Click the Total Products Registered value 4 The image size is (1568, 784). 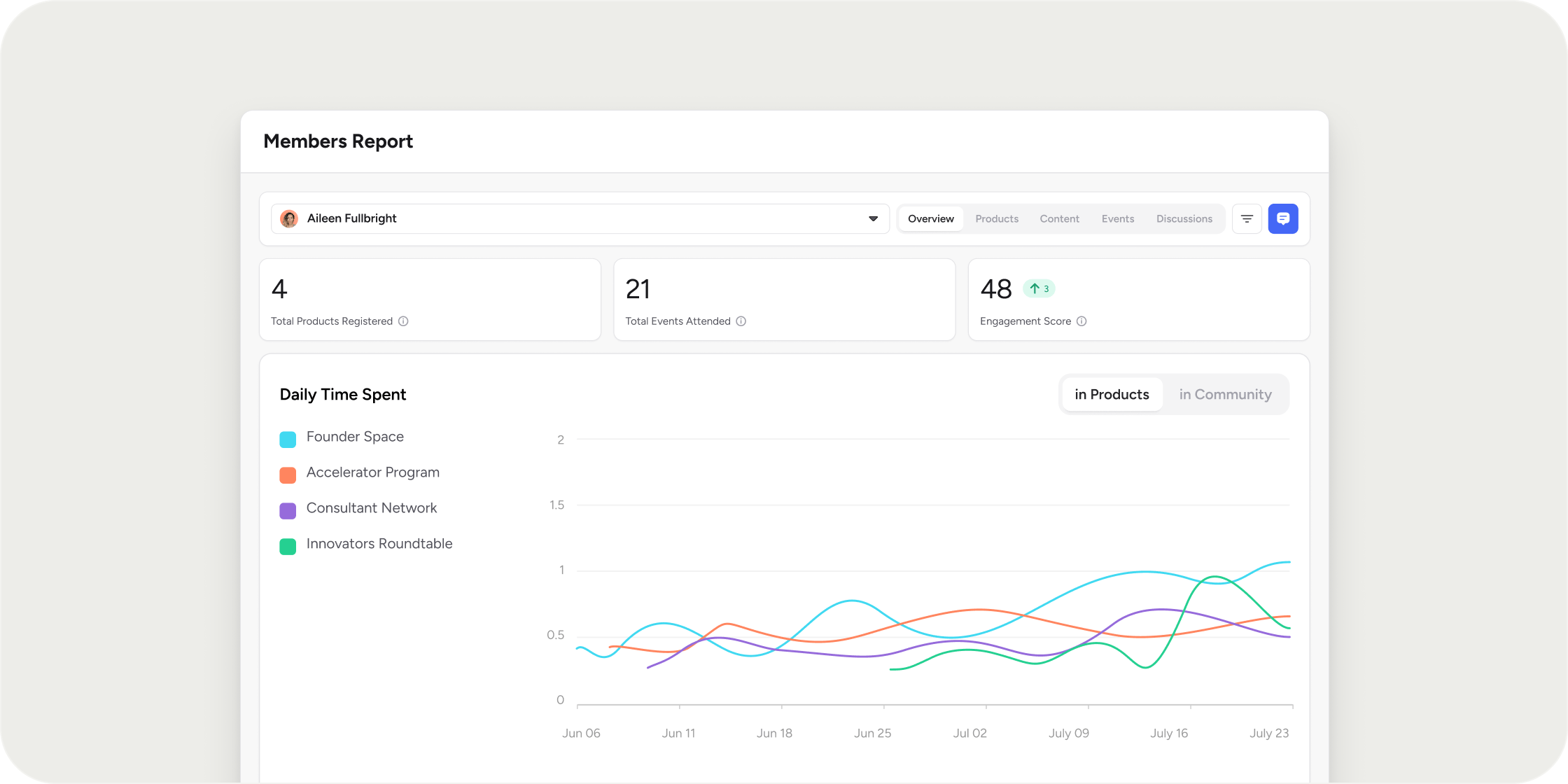[279, 289]
